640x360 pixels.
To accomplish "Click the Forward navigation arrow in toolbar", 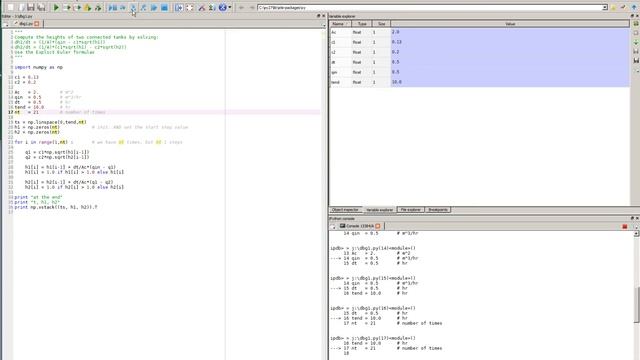I will click(252, 7).
